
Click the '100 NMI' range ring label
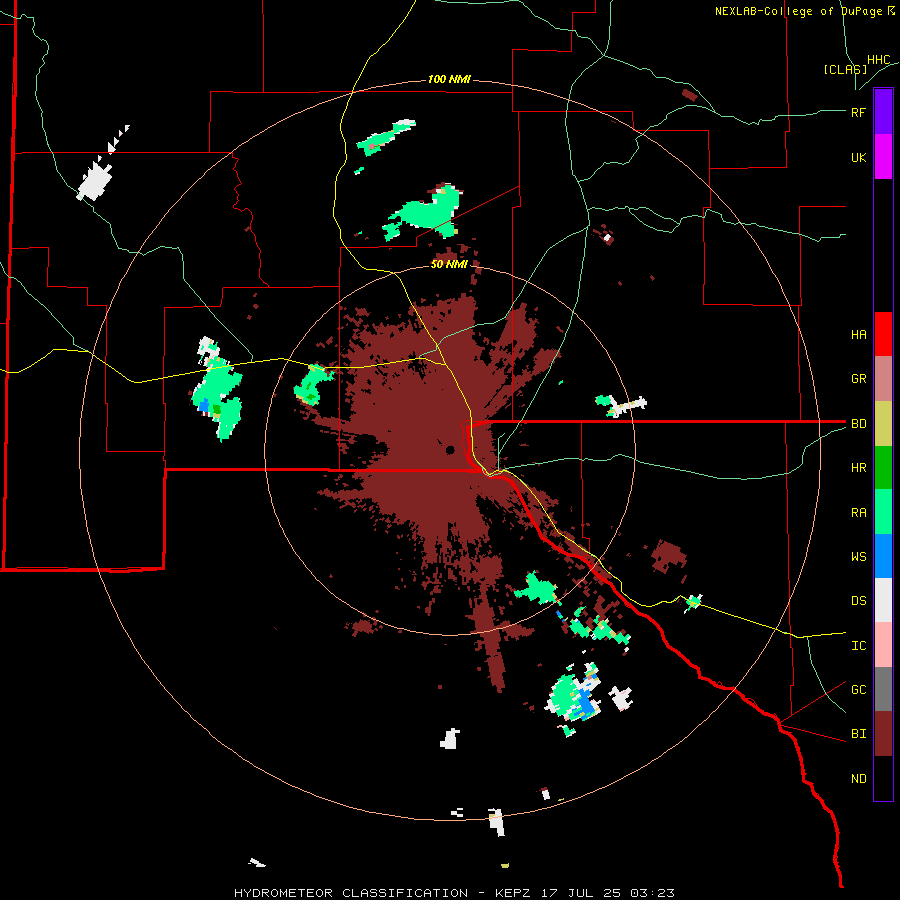click(449, 79)
